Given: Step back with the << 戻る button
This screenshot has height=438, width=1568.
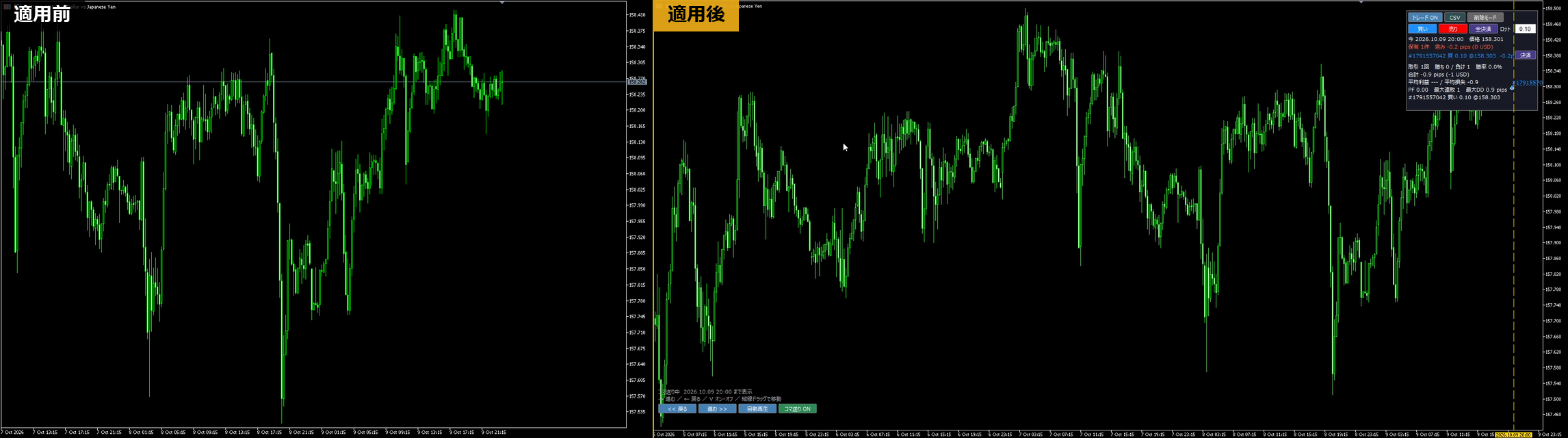Looking at the screenshot, I should click(x=677, y=409).
